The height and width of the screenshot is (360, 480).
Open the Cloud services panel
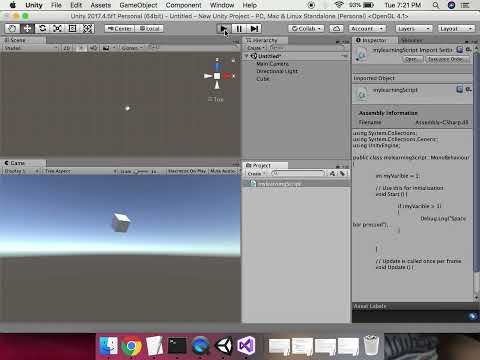pos(336,29)
